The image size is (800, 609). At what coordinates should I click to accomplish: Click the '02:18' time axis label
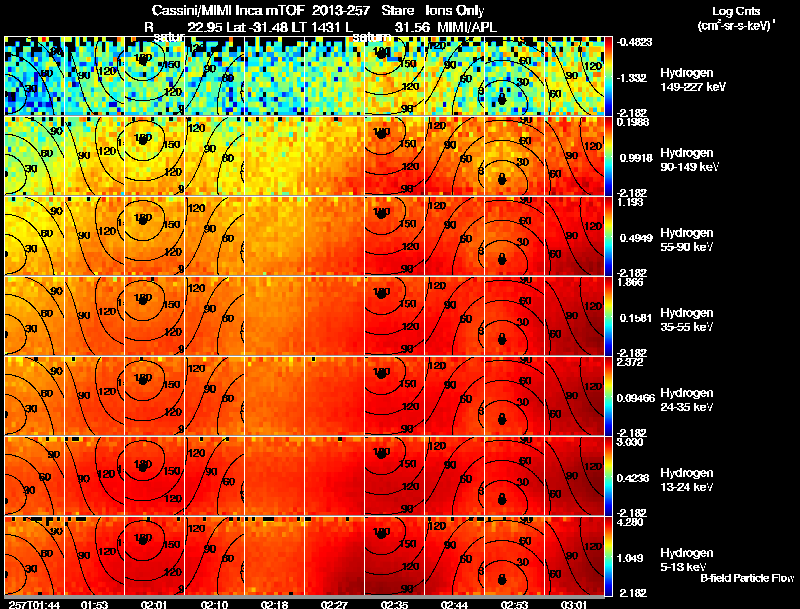click(x=274, y=604)
